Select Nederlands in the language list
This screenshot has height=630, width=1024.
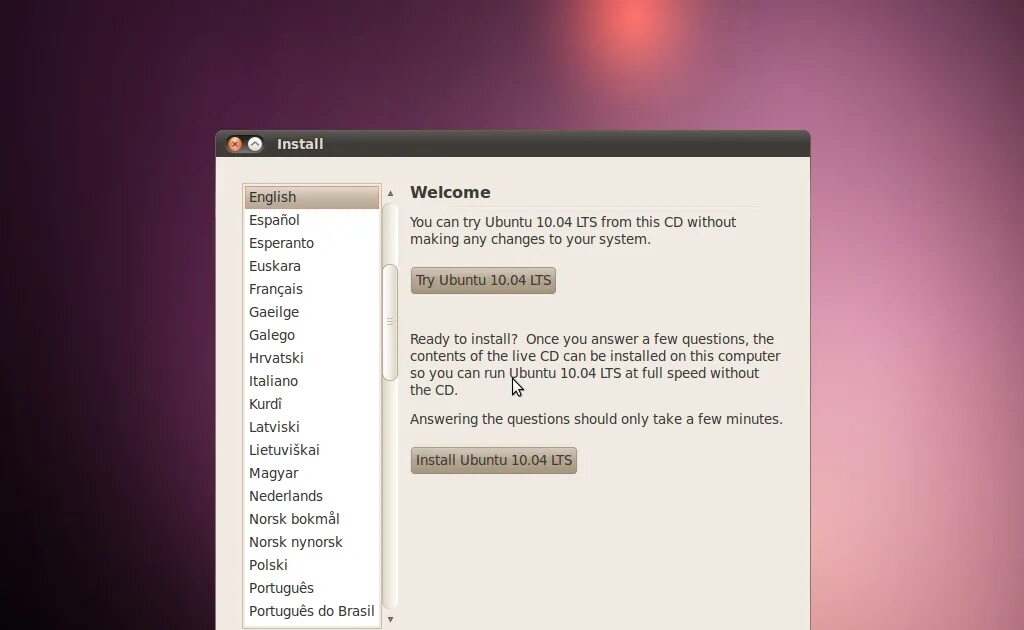click(x=312, y=496)
